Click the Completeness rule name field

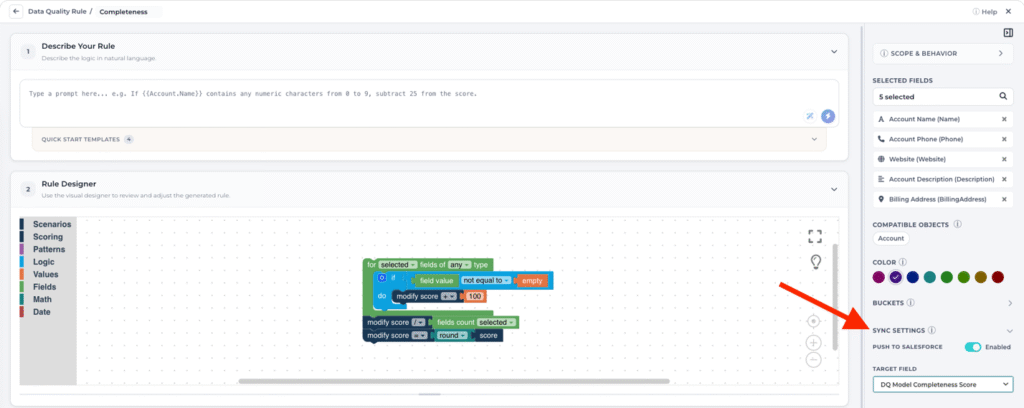[x=128, y=12]
